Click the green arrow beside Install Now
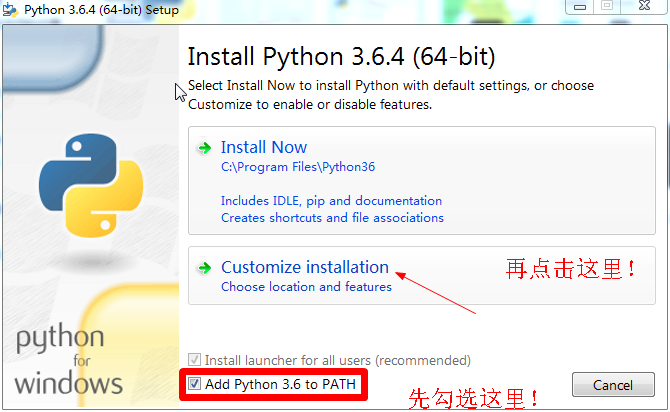Screen dimensions: 670x412 (204, 148)
